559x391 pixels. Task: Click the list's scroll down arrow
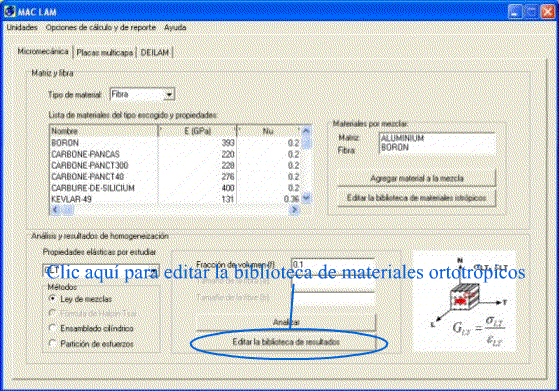coord(306,198)
